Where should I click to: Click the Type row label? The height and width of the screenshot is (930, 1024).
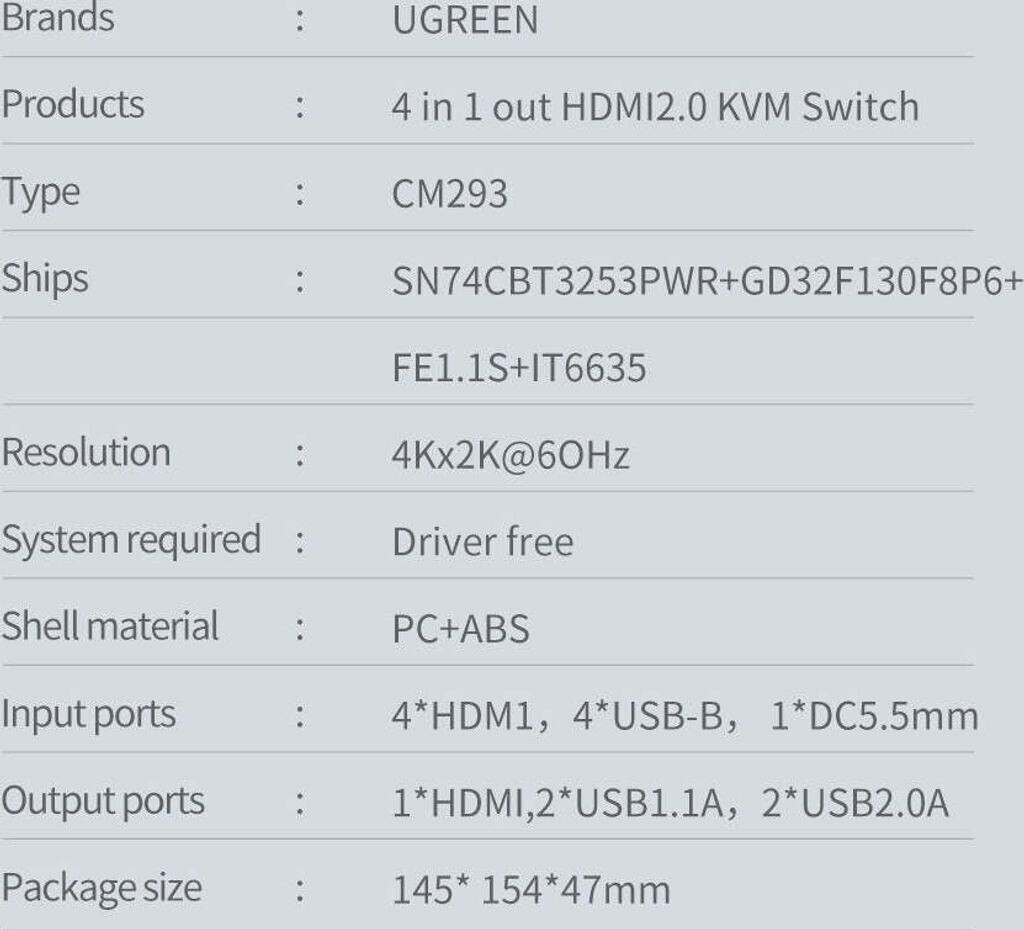[x=41, y=192]
